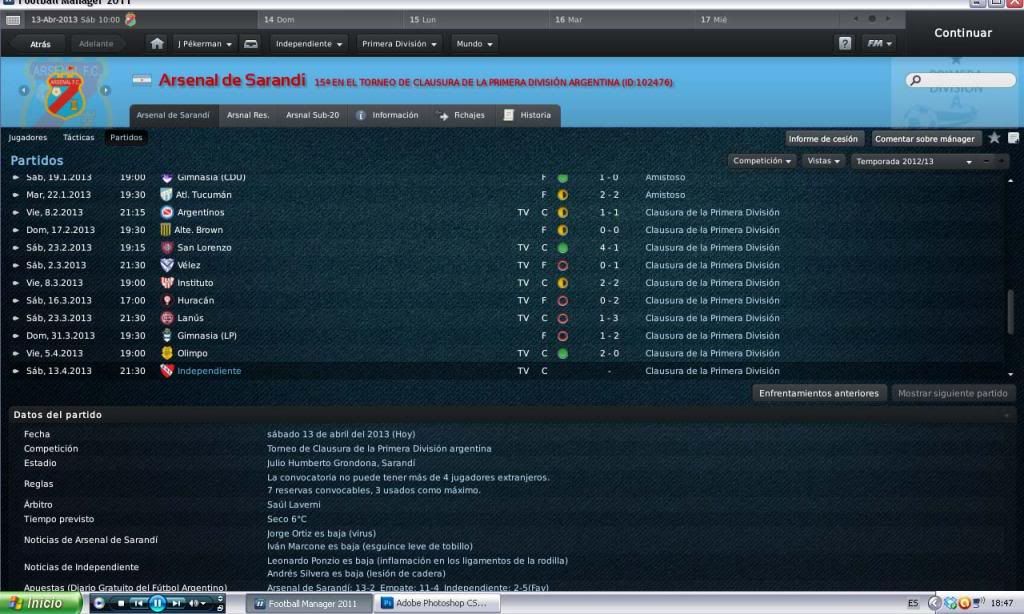Click the Alte. Brown club badge

pyautogui.click(x=165, y=230)
